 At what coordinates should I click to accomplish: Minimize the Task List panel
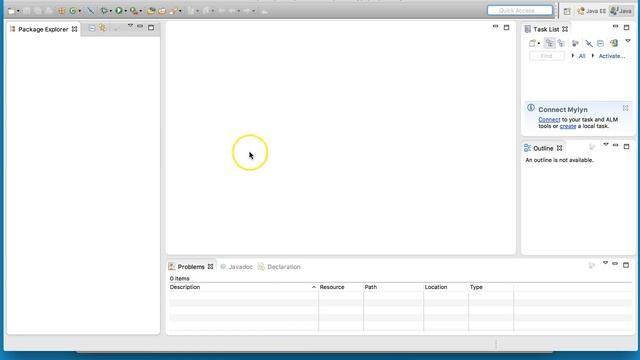(x=615, y=26)
